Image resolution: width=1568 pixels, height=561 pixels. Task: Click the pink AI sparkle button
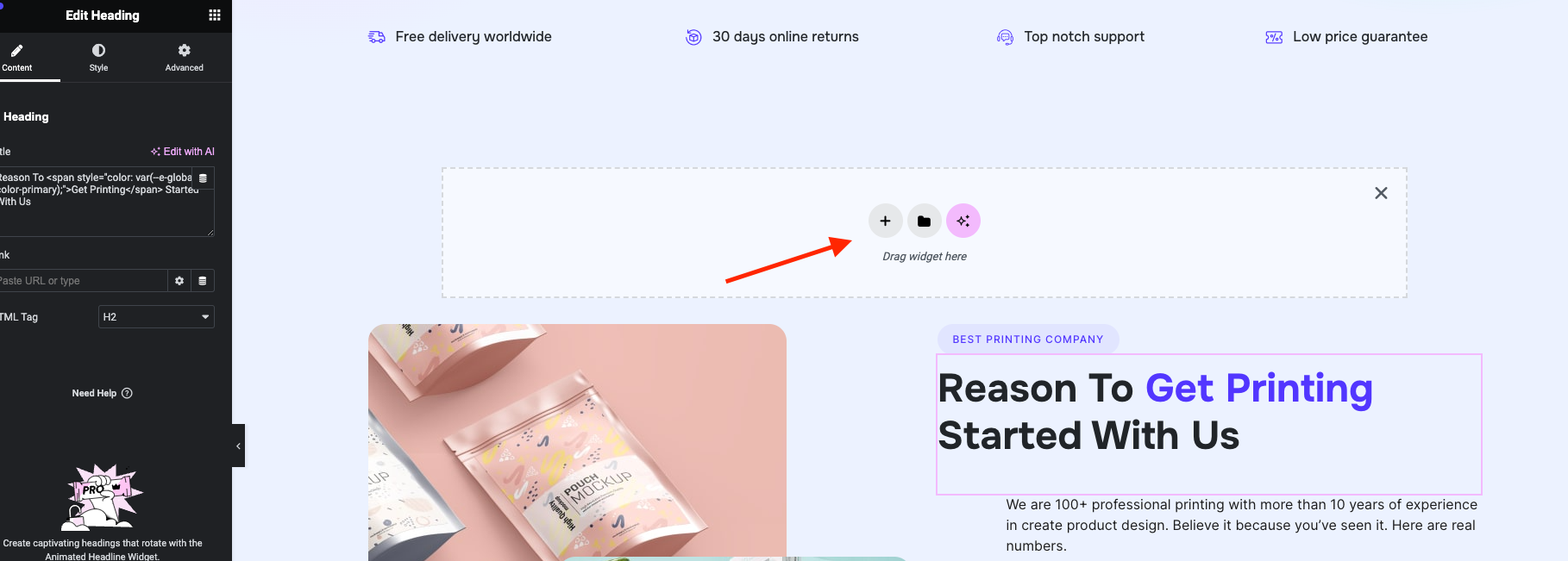[x=963, y=221]
